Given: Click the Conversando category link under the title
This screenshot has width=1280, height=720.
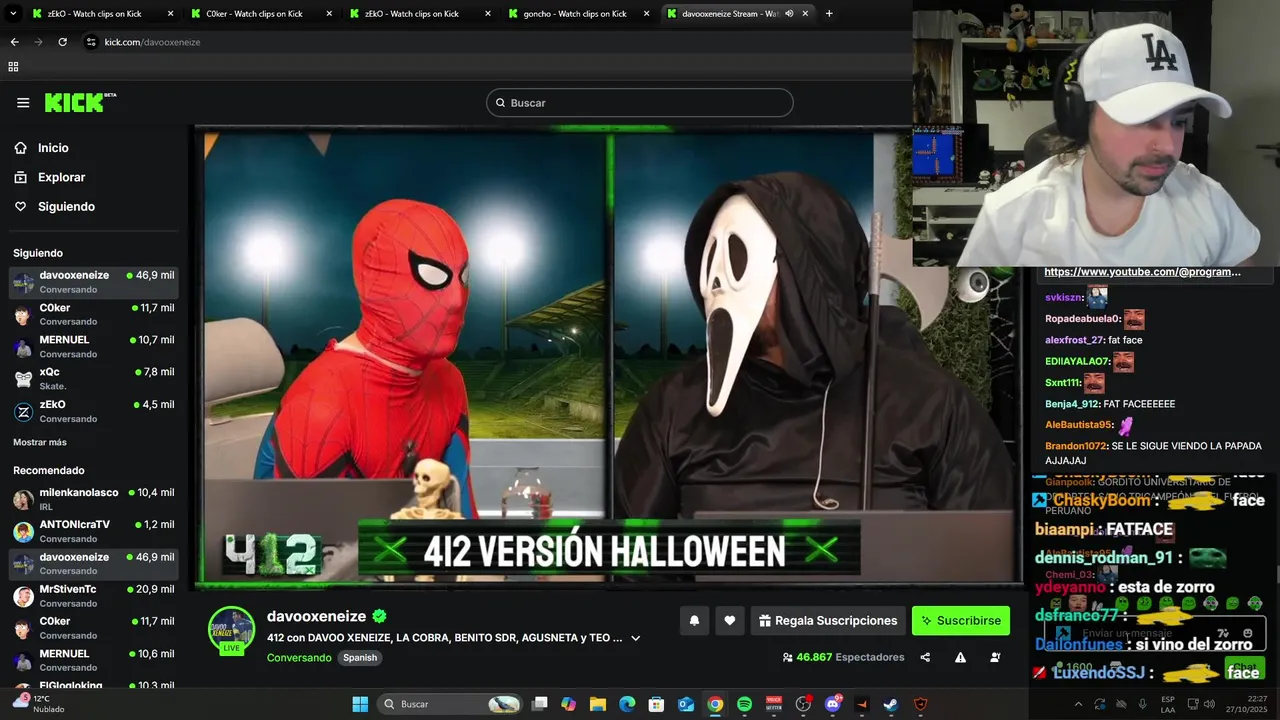Looking at the screenshot, I should tap(299, 658).
